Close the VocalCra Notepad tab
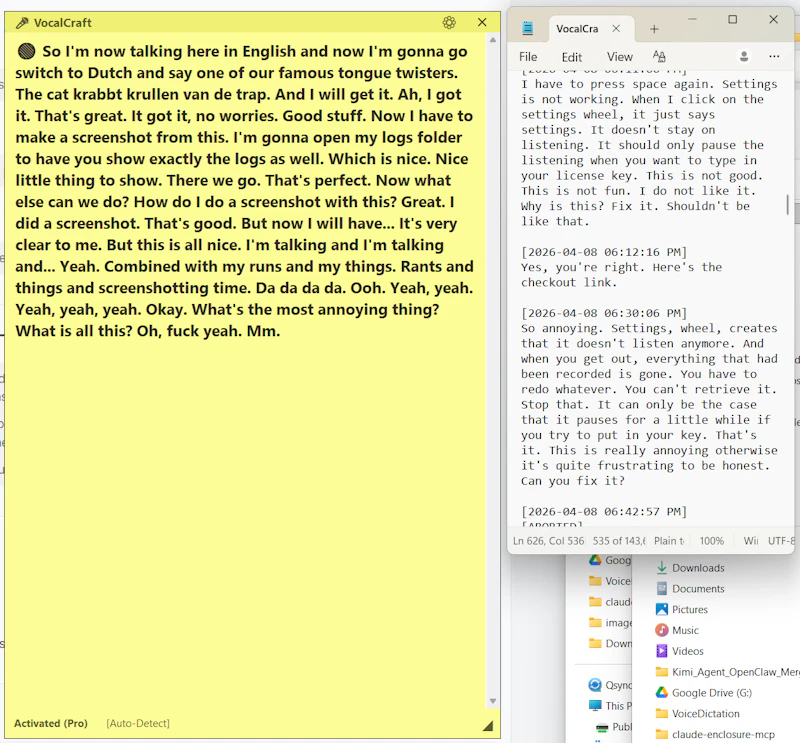800x743 pixels. (616, 29)
